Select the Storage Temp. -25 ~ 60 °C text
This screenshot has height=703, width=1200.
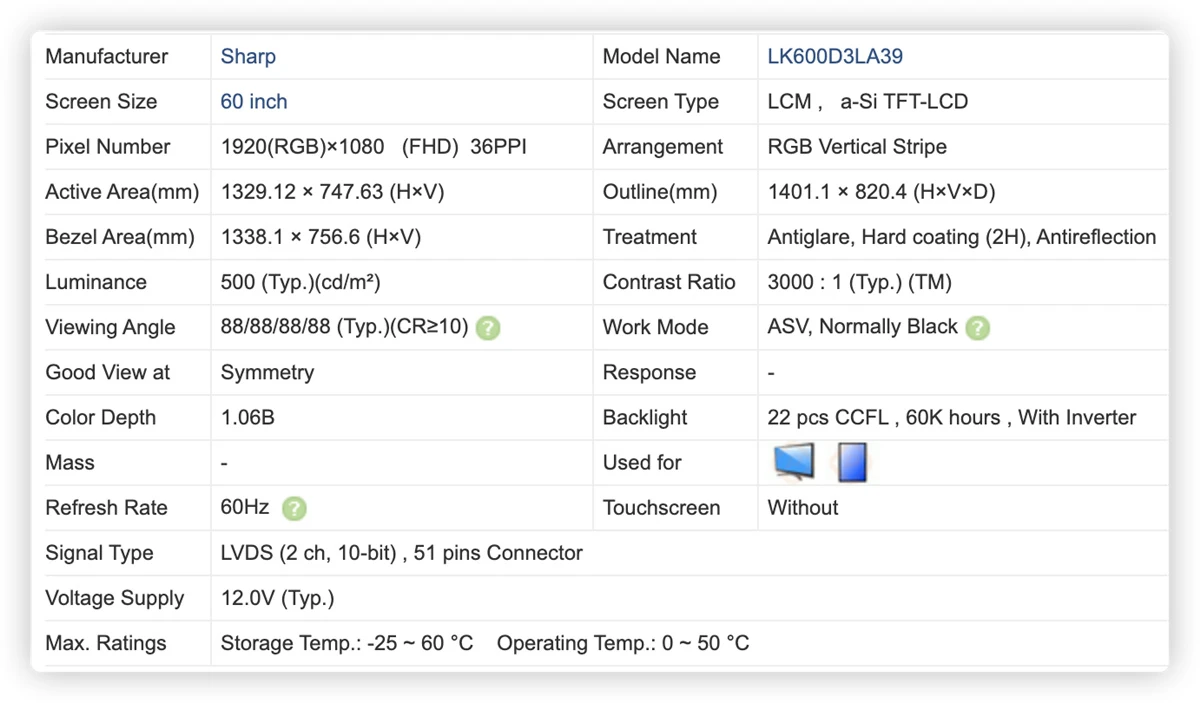point(347,643)
